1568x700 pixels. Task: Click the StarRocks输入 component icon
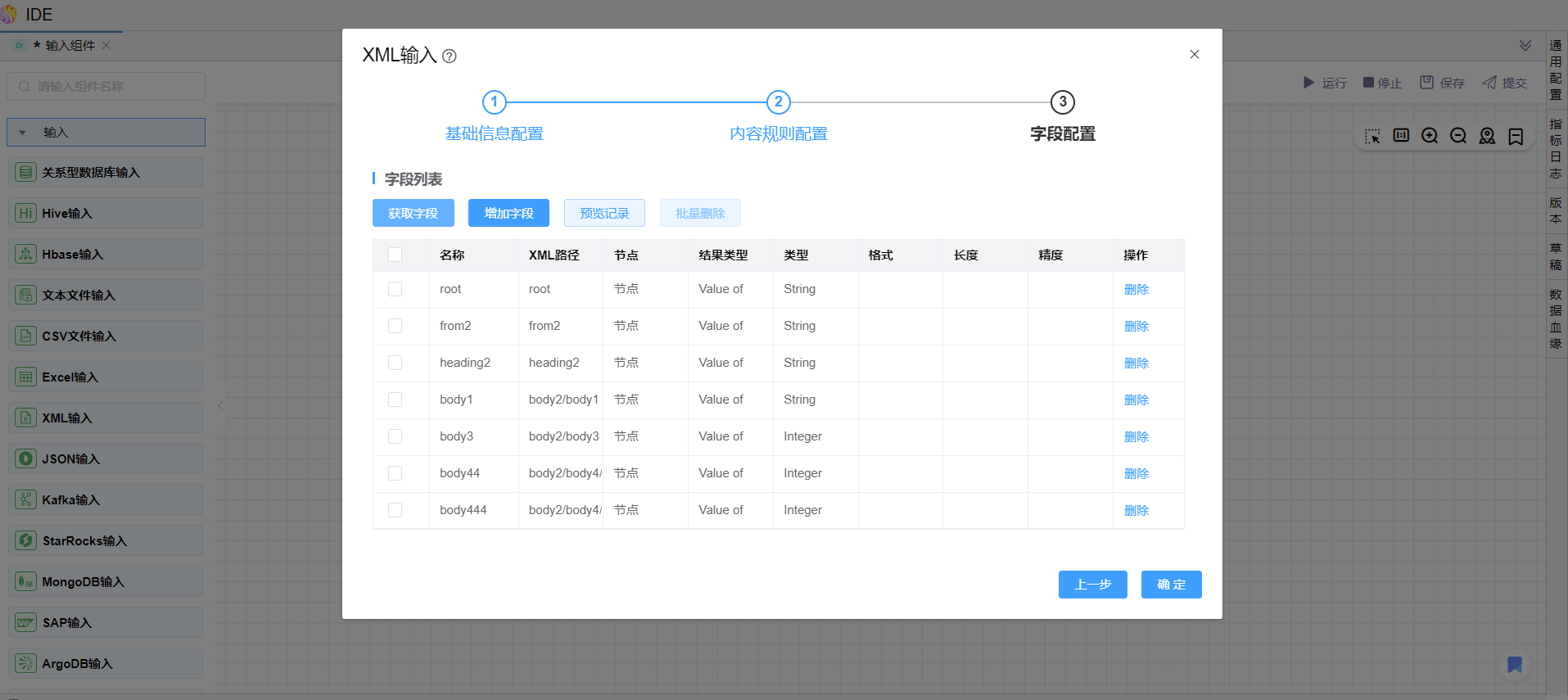tap(26, 540)
